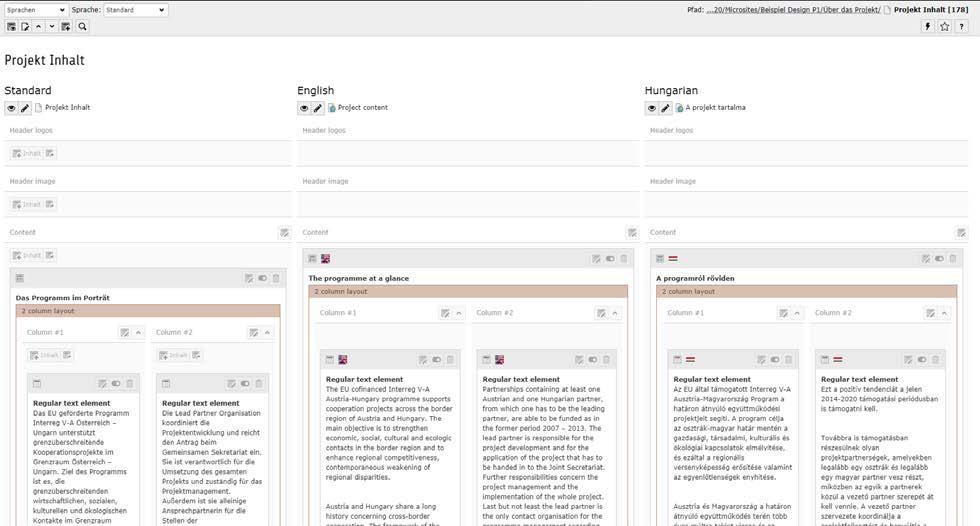The width and height of the screenshot is (980, 526).
Task: Click the Standard 2 column layout bar
Action: [x=148, y=310]
